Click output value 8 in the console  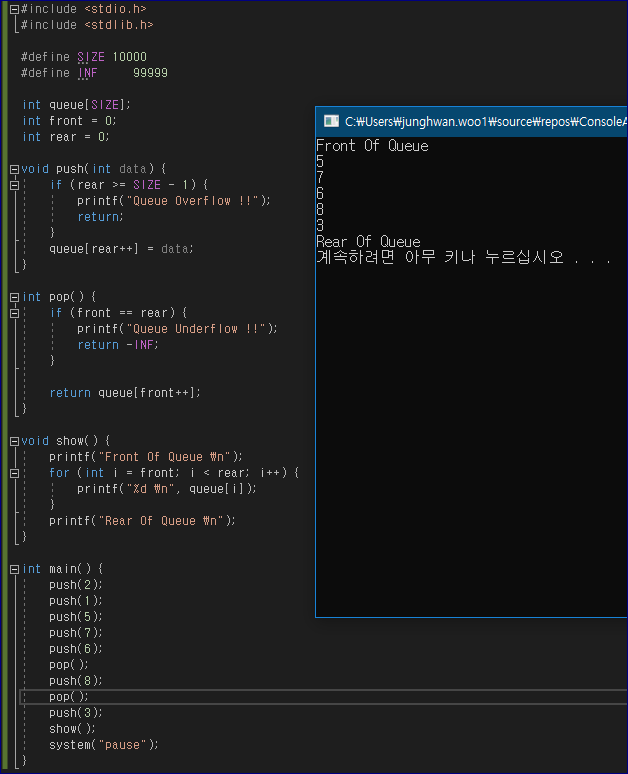pos(320,209)
